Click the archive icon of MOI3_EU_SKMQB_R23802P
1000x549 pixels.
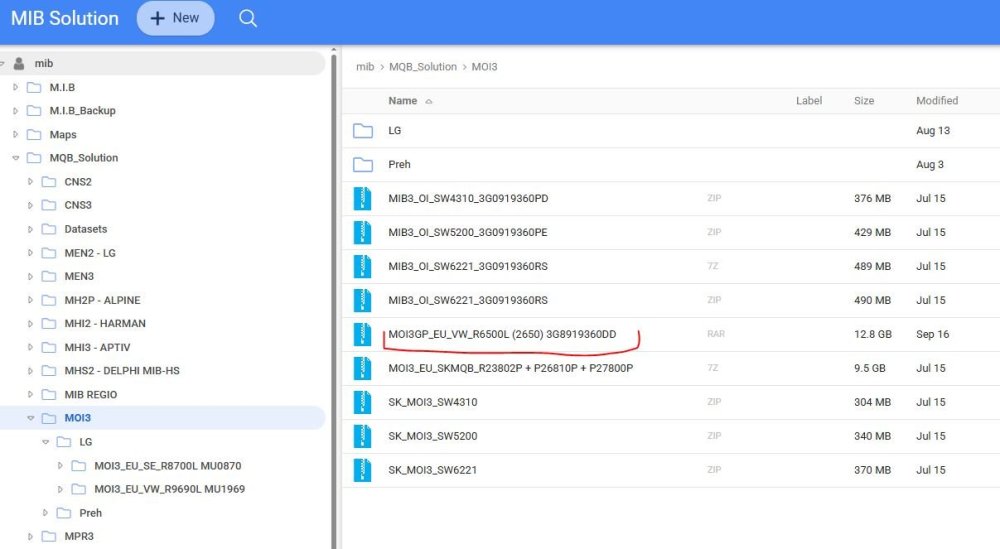click(x=362, y=368)
